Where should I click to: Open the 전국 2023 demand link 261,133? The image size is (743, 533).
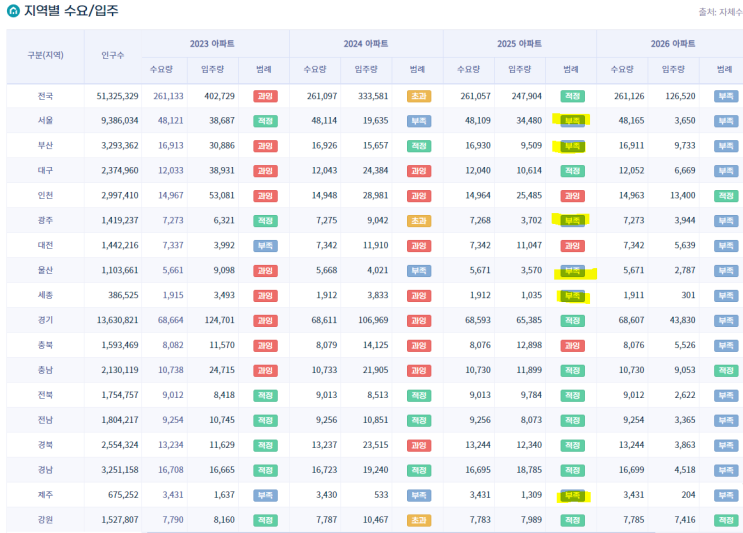pos(168,96)
